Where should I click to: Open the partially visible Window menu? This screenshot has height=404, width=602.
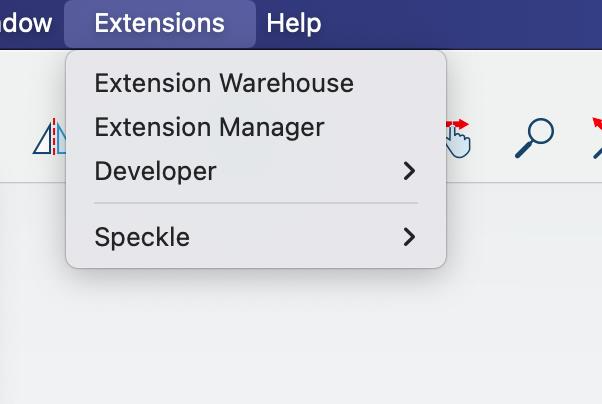coord(26,23)
